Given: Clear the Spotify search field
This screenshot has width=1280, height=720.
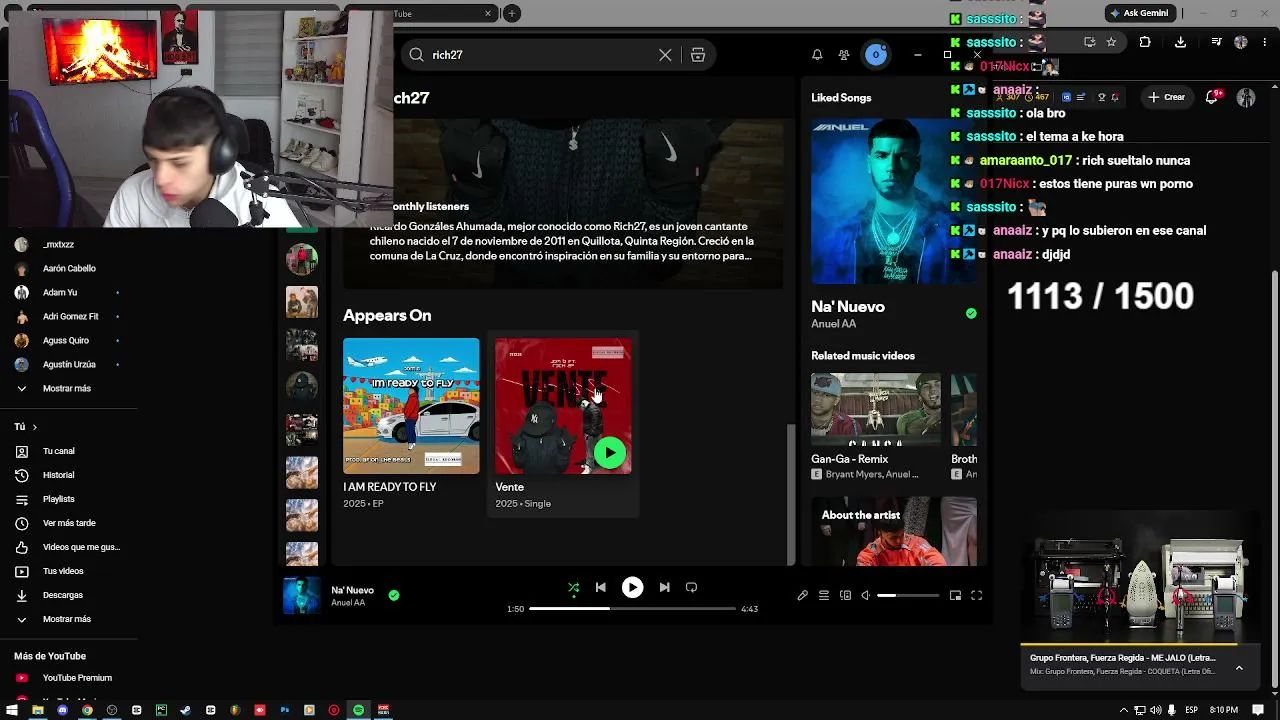Looking at the screenshot, I should pyautogui.click(x=665, y=55).
